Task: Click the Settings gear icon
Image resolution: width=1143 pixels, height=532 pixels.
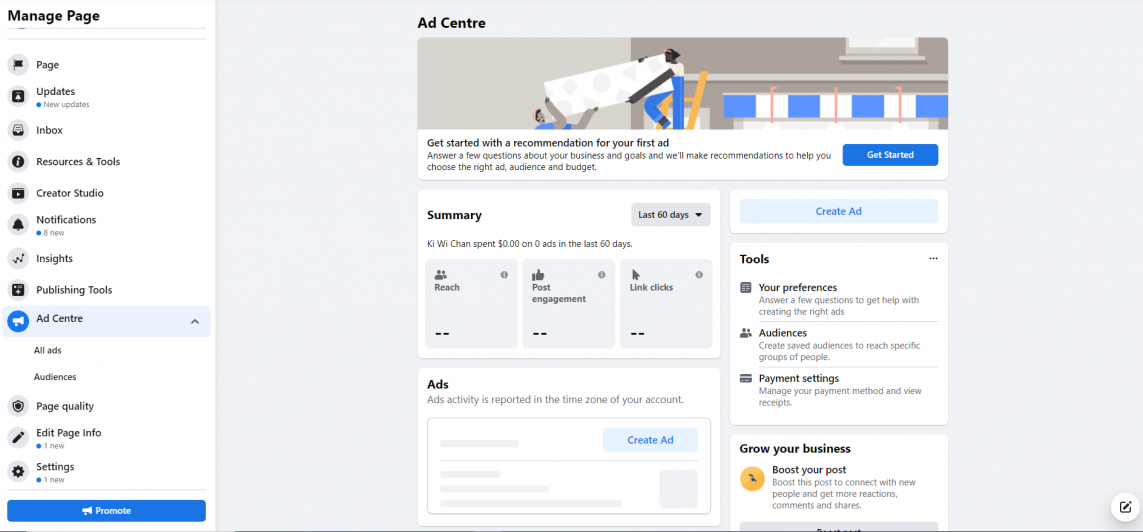Action: (x=18, y=472)
